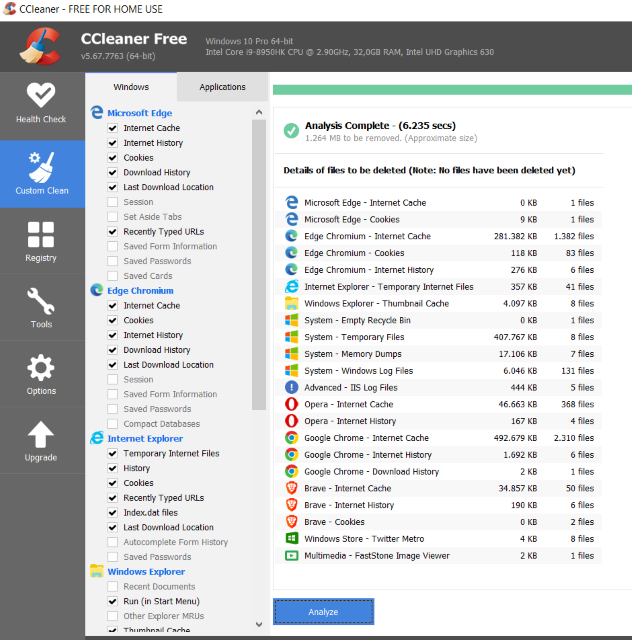Open the Options gear icon
632x640 pixels.
tap(41, 368)
